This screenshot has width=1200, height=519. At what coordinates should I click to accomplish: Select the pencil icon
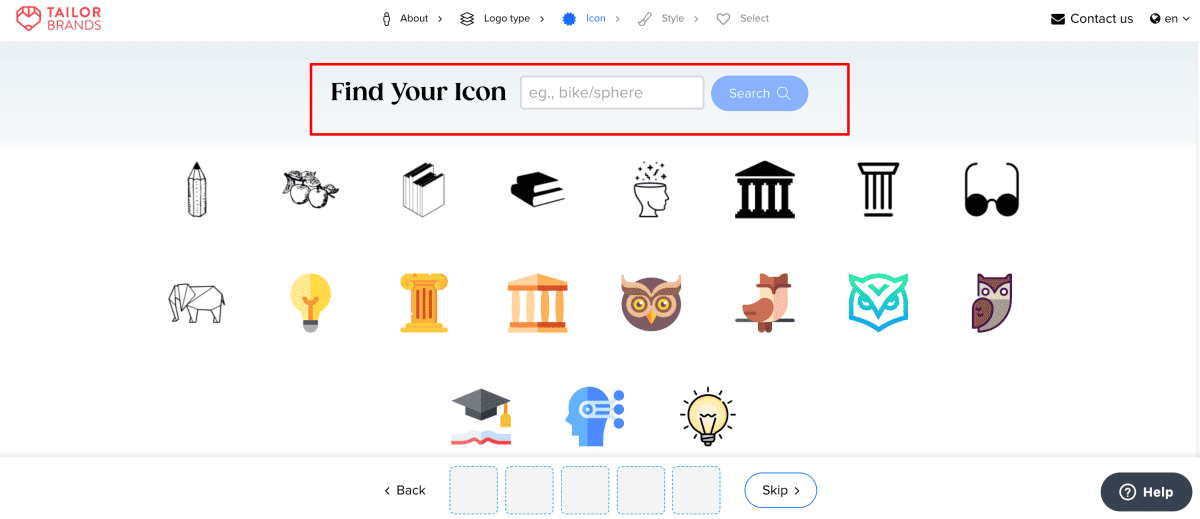[x=197, y=189]
